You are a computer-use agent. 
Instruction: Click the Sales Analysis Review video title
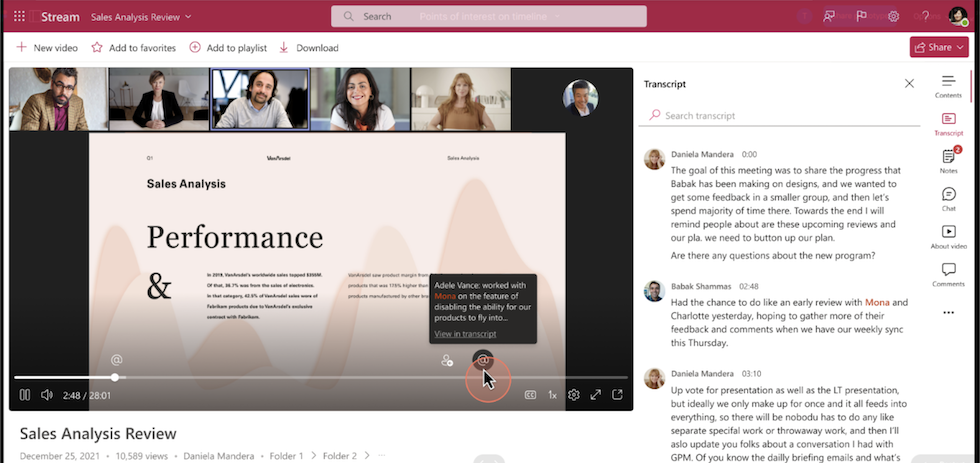pyautogui.click(x=98, y=433)
